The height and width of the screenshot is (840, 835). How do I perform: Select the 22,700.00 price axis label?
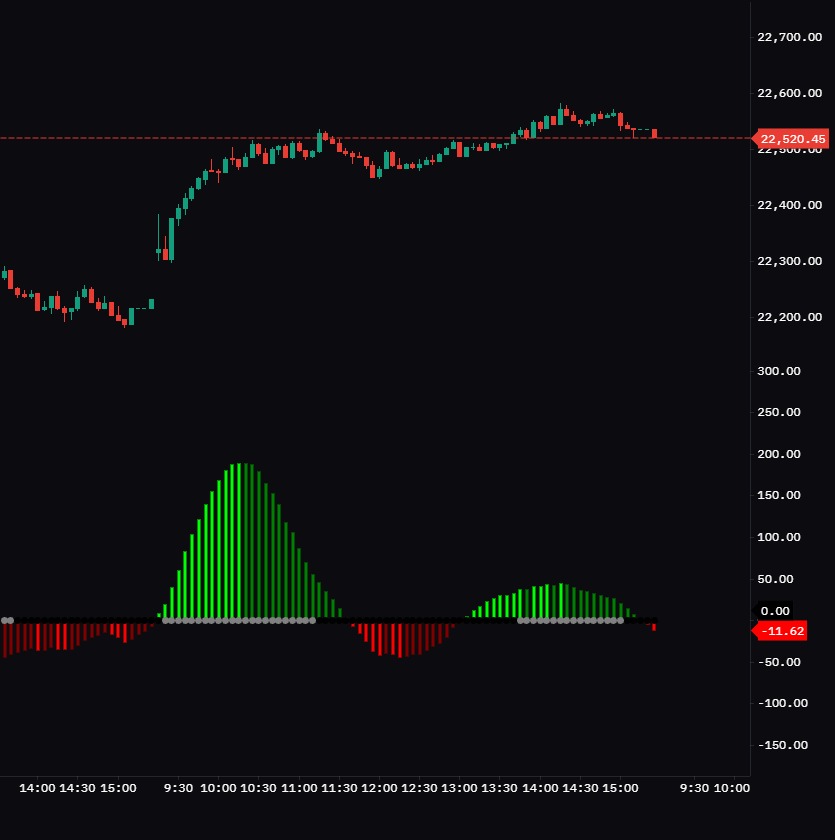(x=789, y=37)
